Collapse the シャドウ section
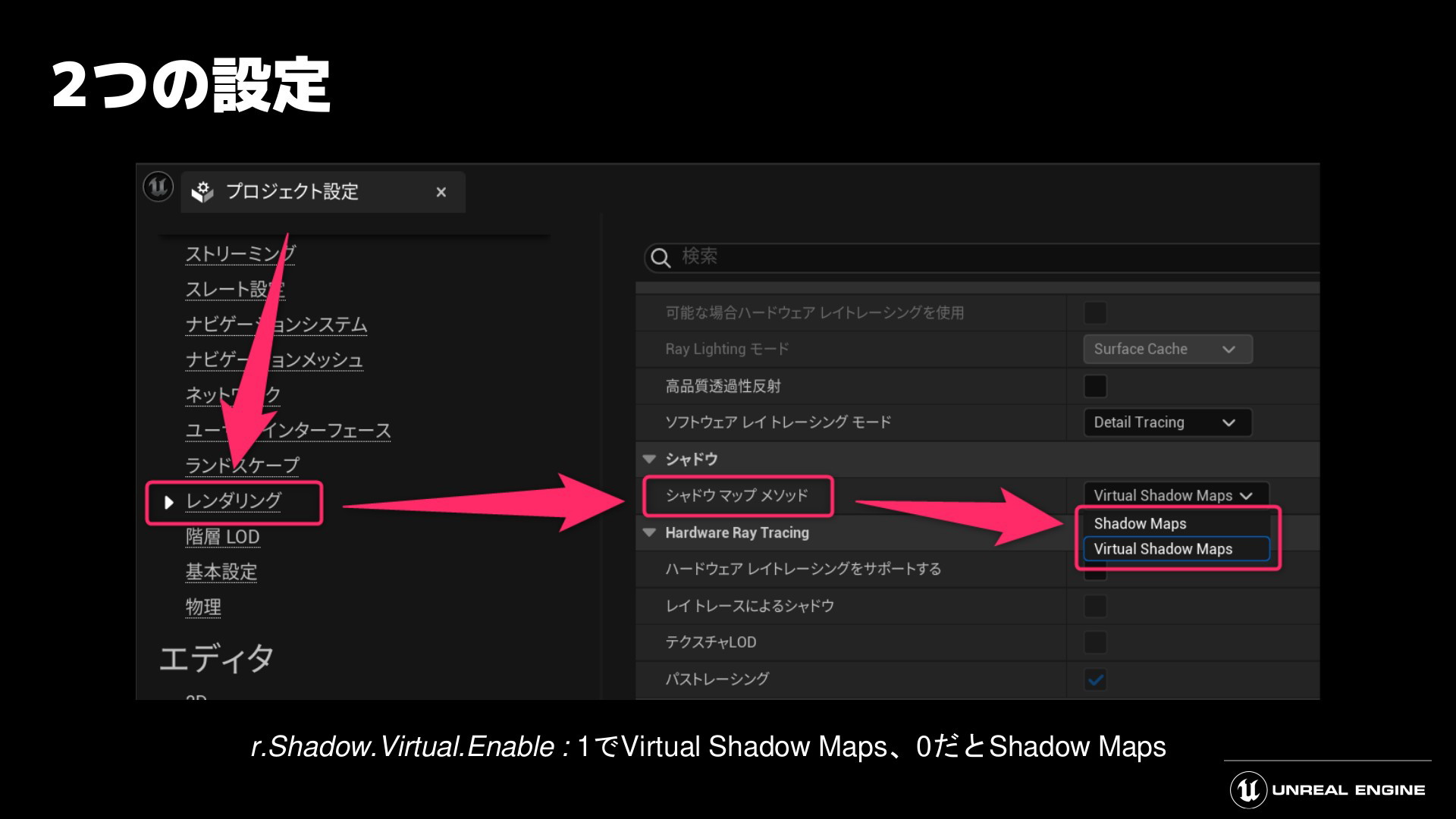 [x=649, y=459]
